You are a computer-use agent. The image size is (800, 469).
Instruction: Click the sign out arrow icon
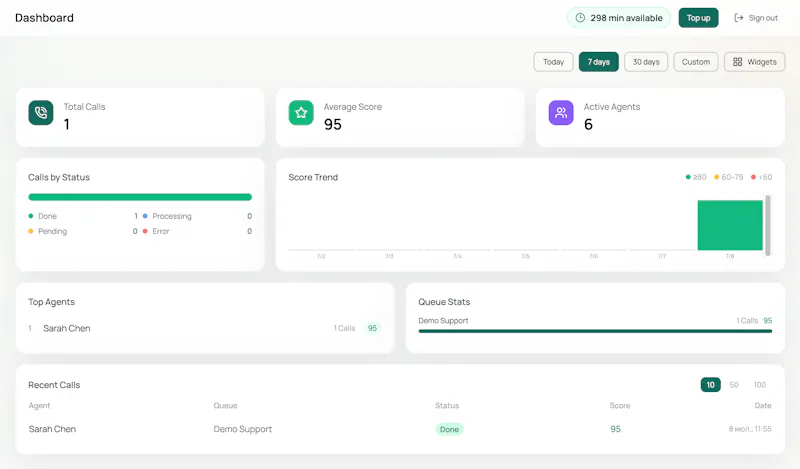(738, 18)
